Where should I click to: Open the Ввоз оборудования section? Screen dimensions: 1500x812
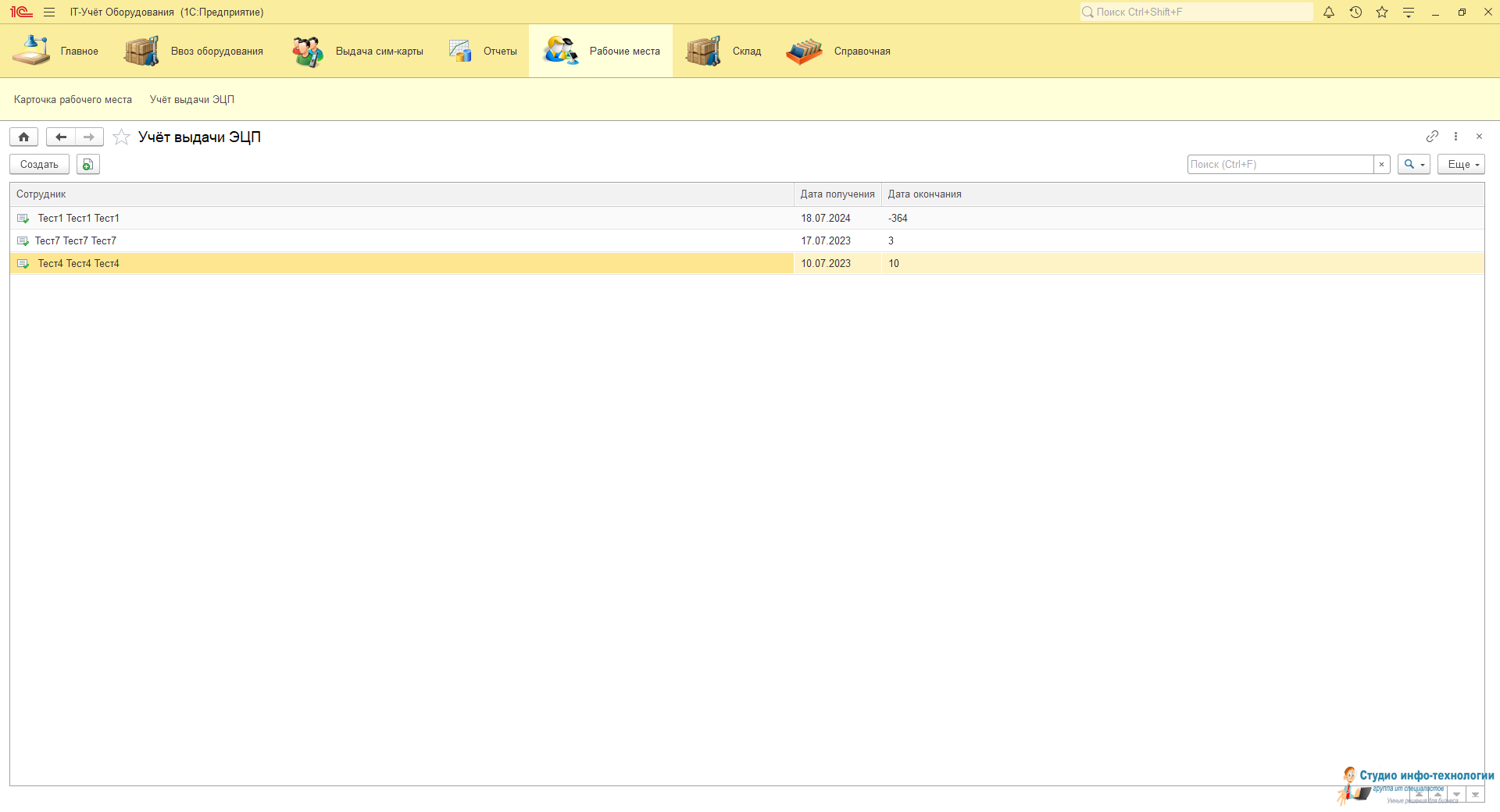pyautogui.click(x=194, y=52)
